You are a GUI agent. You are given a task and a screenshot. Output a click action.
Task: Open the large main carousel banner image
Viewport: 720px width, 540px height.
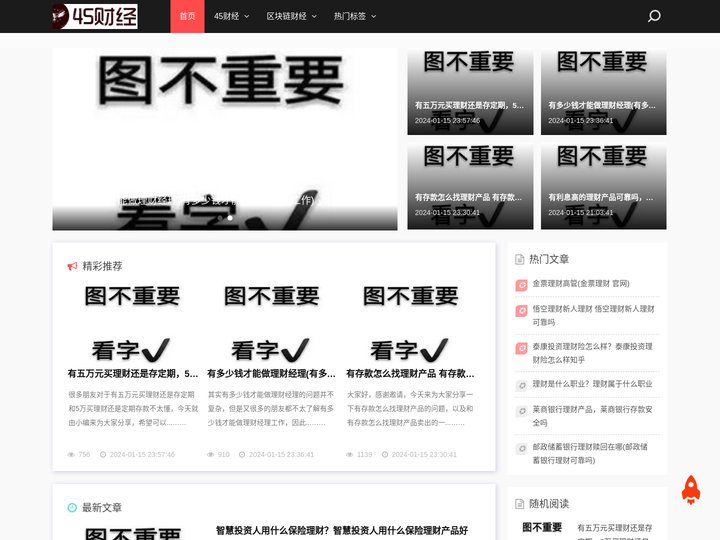(225, 139)
